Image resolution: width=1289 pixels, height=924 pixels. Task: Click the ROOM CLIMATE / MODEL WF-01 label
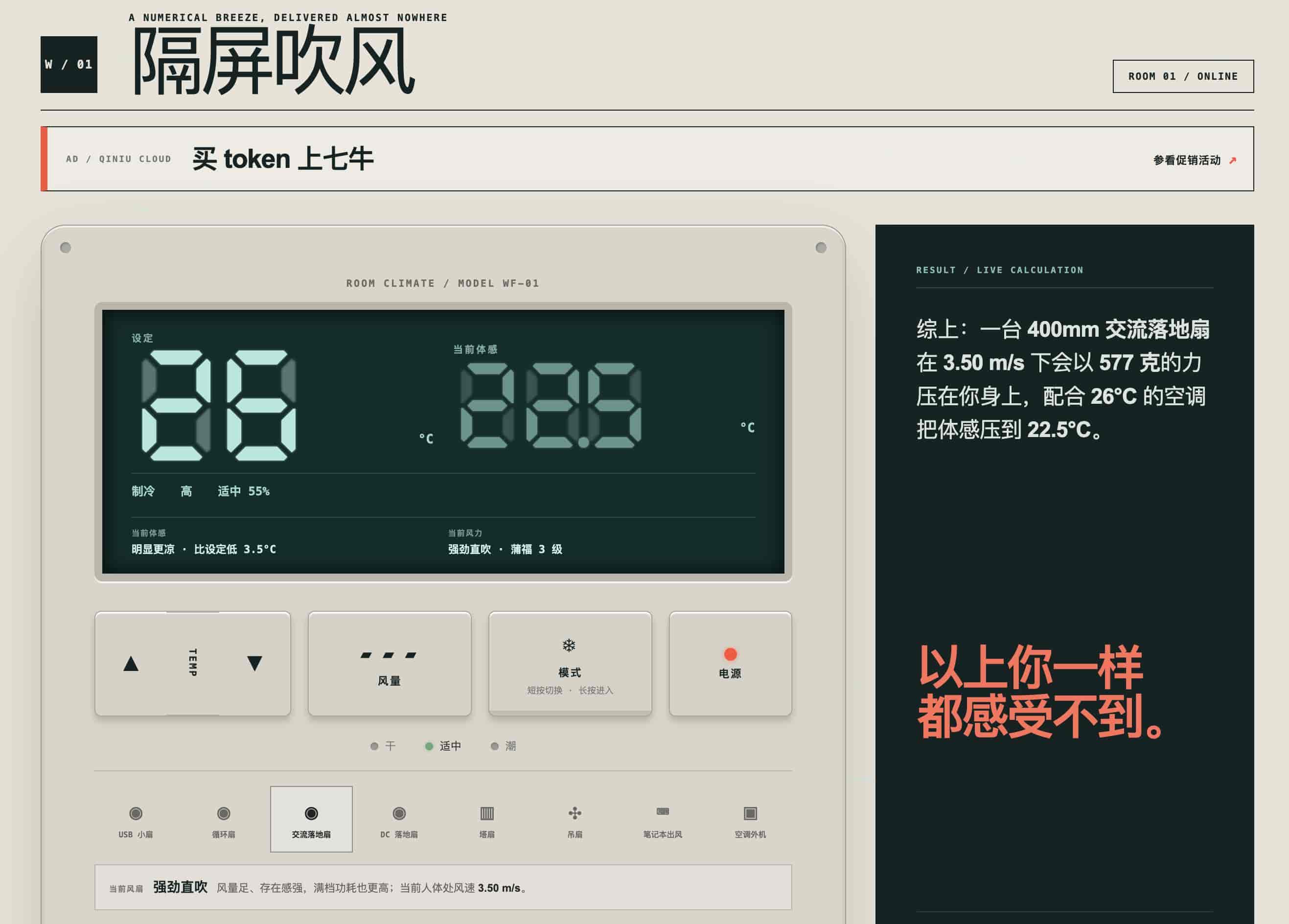[x=443, y=283]
